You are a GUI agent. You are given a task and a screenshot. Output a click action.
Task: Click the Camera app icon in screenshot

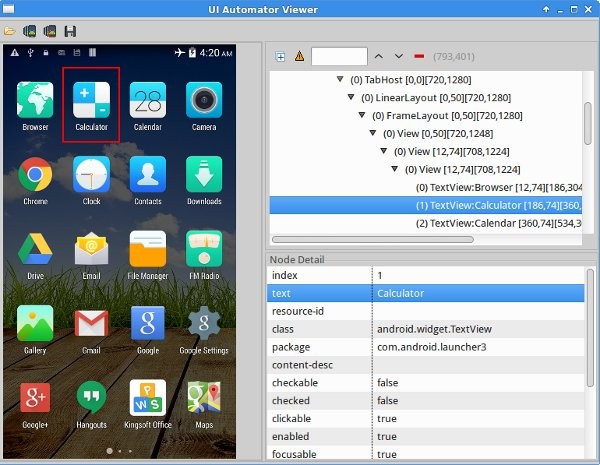[x=204, y=100]
